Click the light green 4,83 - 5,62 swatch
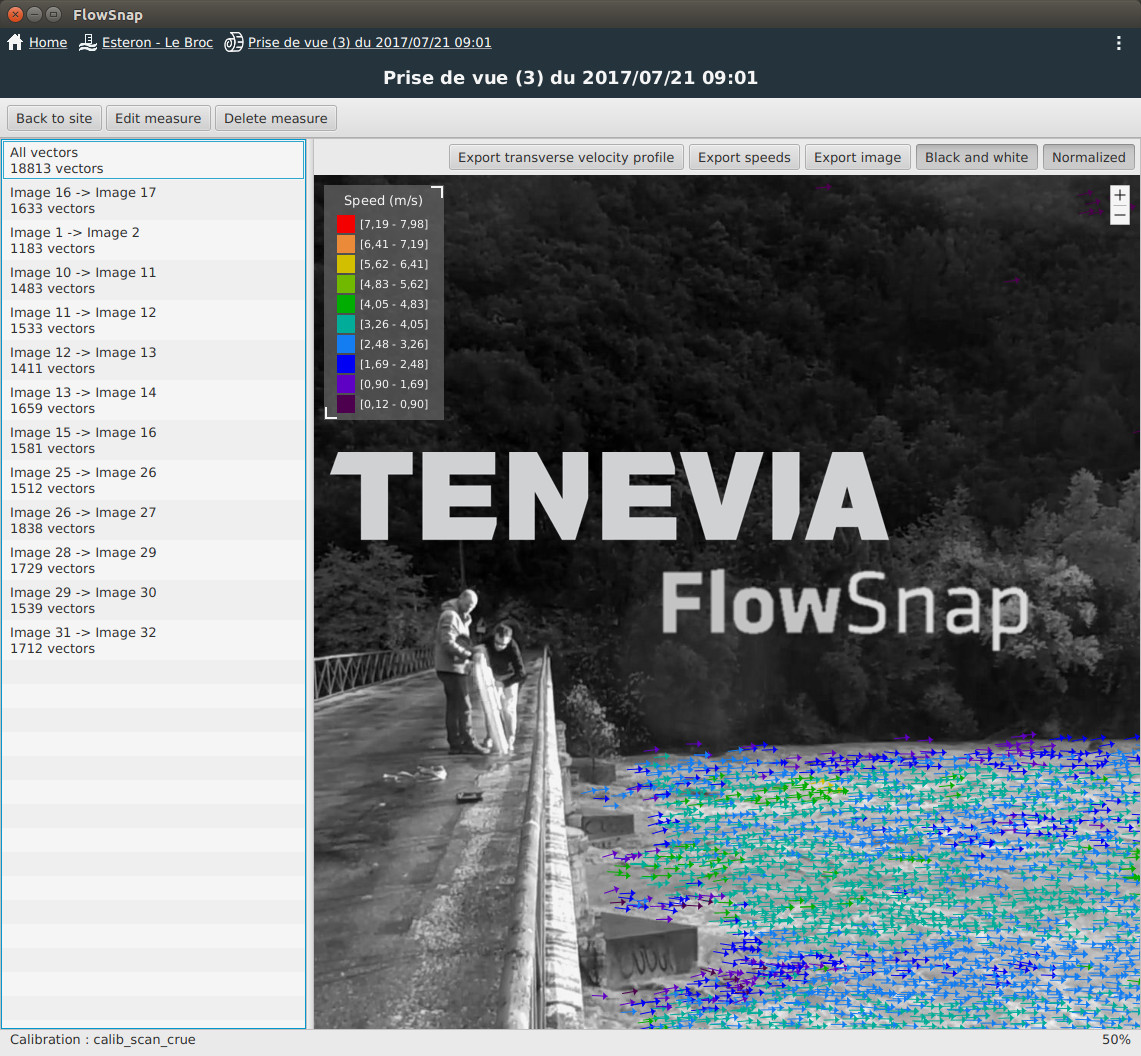The image size is (1141, 1056). coord(346,284)
